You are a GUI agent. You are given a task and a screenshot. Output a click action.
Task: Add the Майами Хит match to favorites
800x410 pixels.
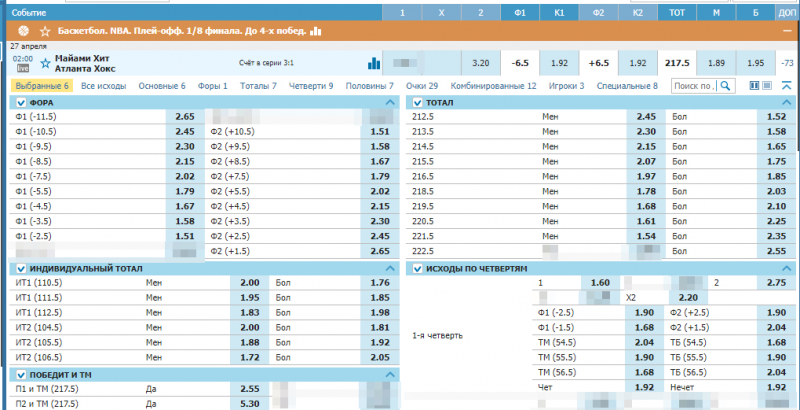click(44, 63)
